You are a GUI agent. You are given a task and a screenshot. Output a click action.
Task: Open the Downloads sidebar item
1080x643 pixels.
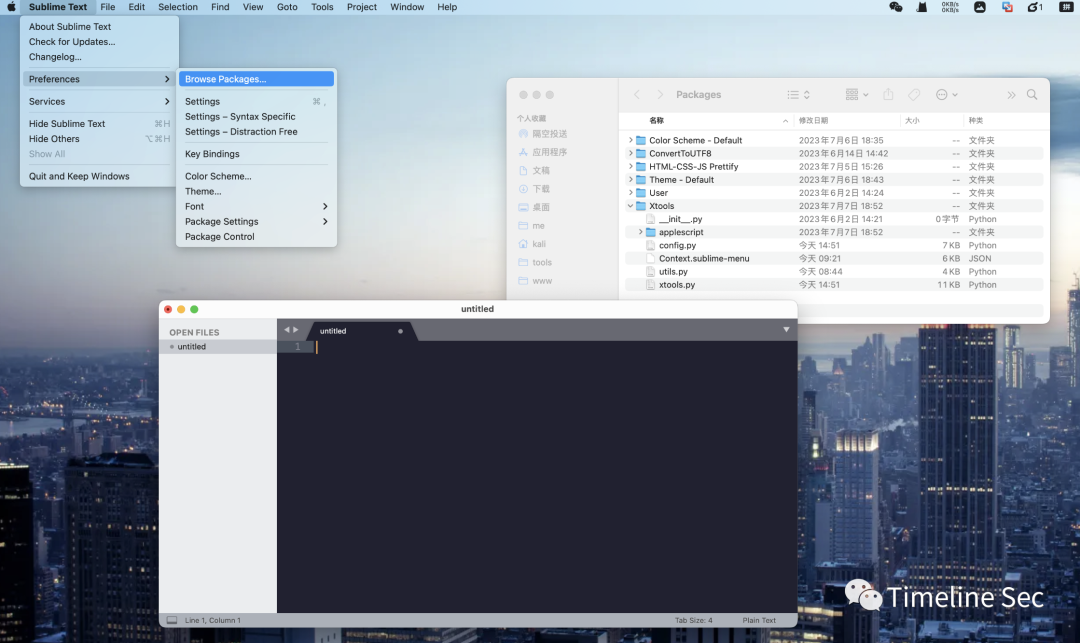click(534, 189)
